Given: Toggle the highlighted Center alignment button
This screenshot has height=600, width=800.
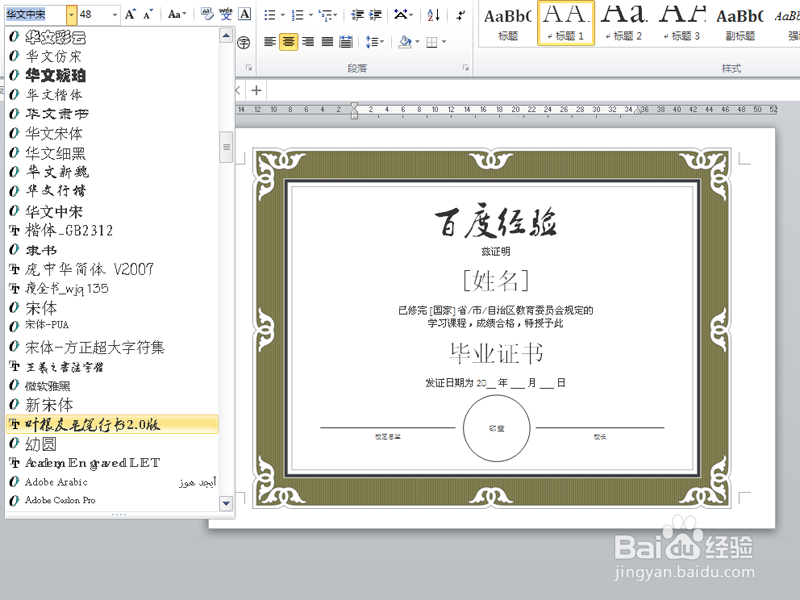Looking at the screenshot, I should tap(288, 42).
